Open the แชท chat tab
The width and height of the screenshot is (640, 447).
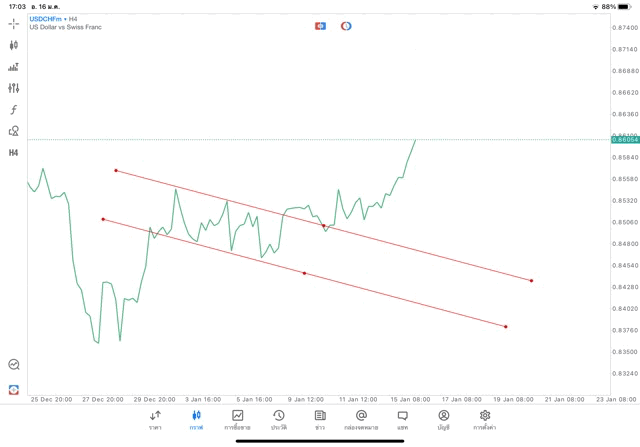[x=402, y=420]
